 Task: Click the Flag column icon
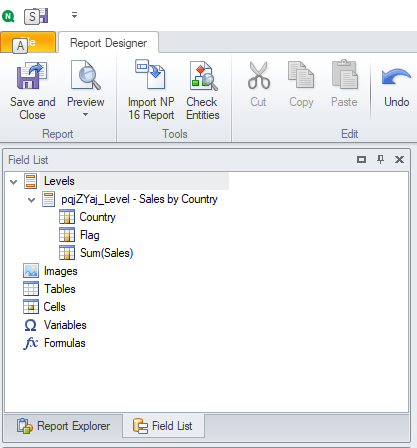click(67, 235)
